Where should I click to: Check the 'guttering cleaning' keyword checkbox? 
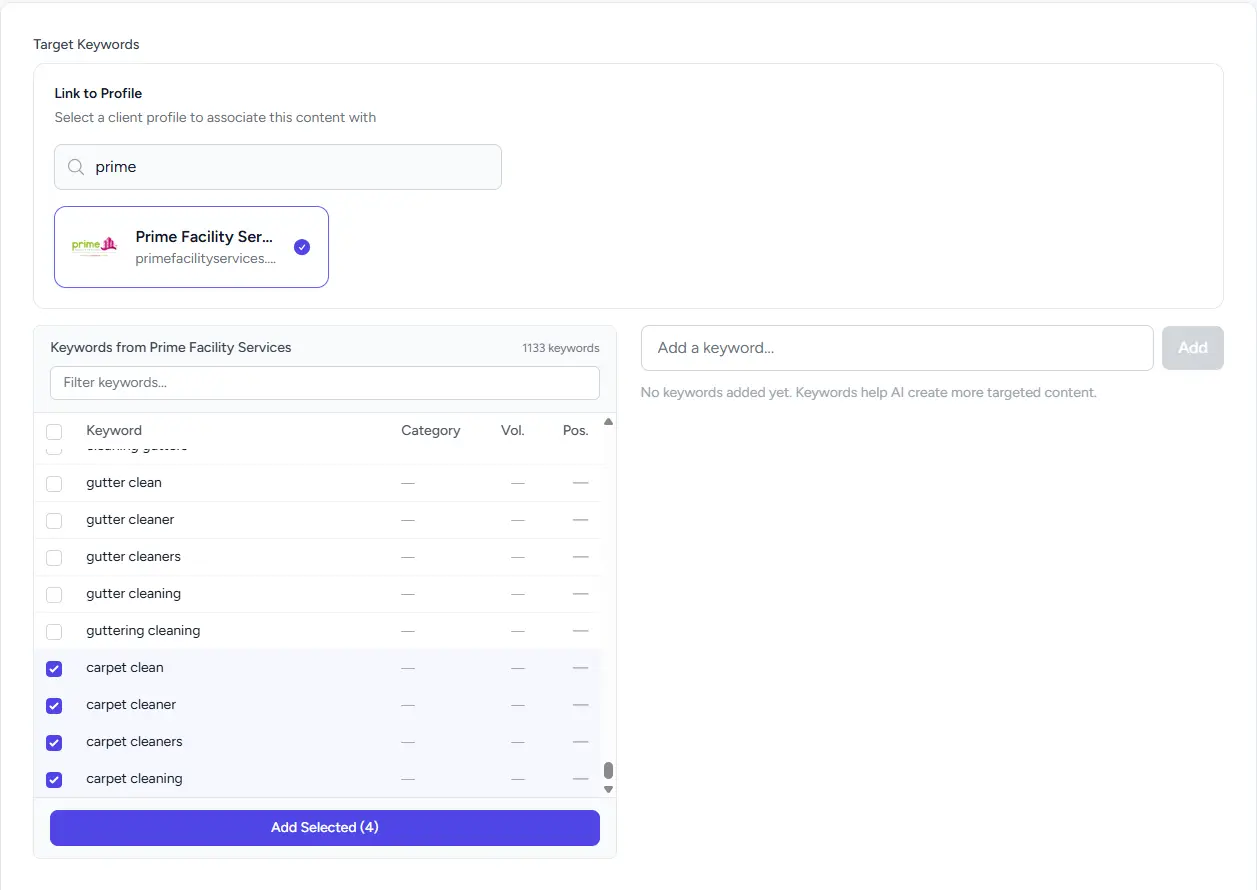click(54, 632)
